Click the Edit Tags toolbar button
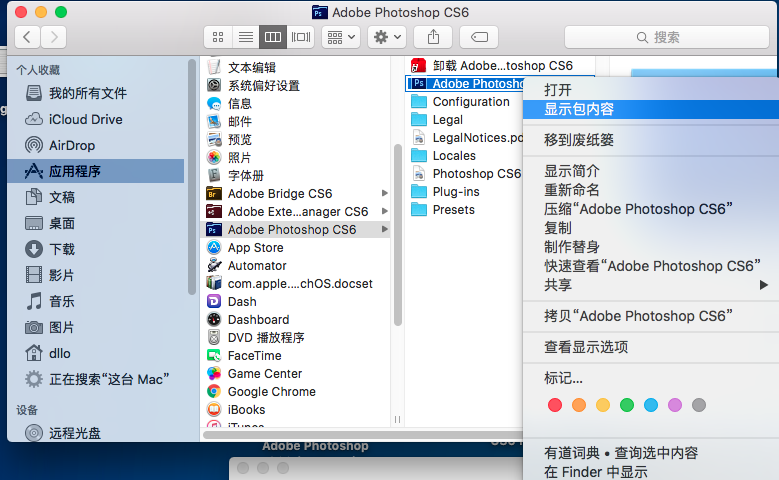The width and height of the screenshot is (779, 480). coord(479,37)
